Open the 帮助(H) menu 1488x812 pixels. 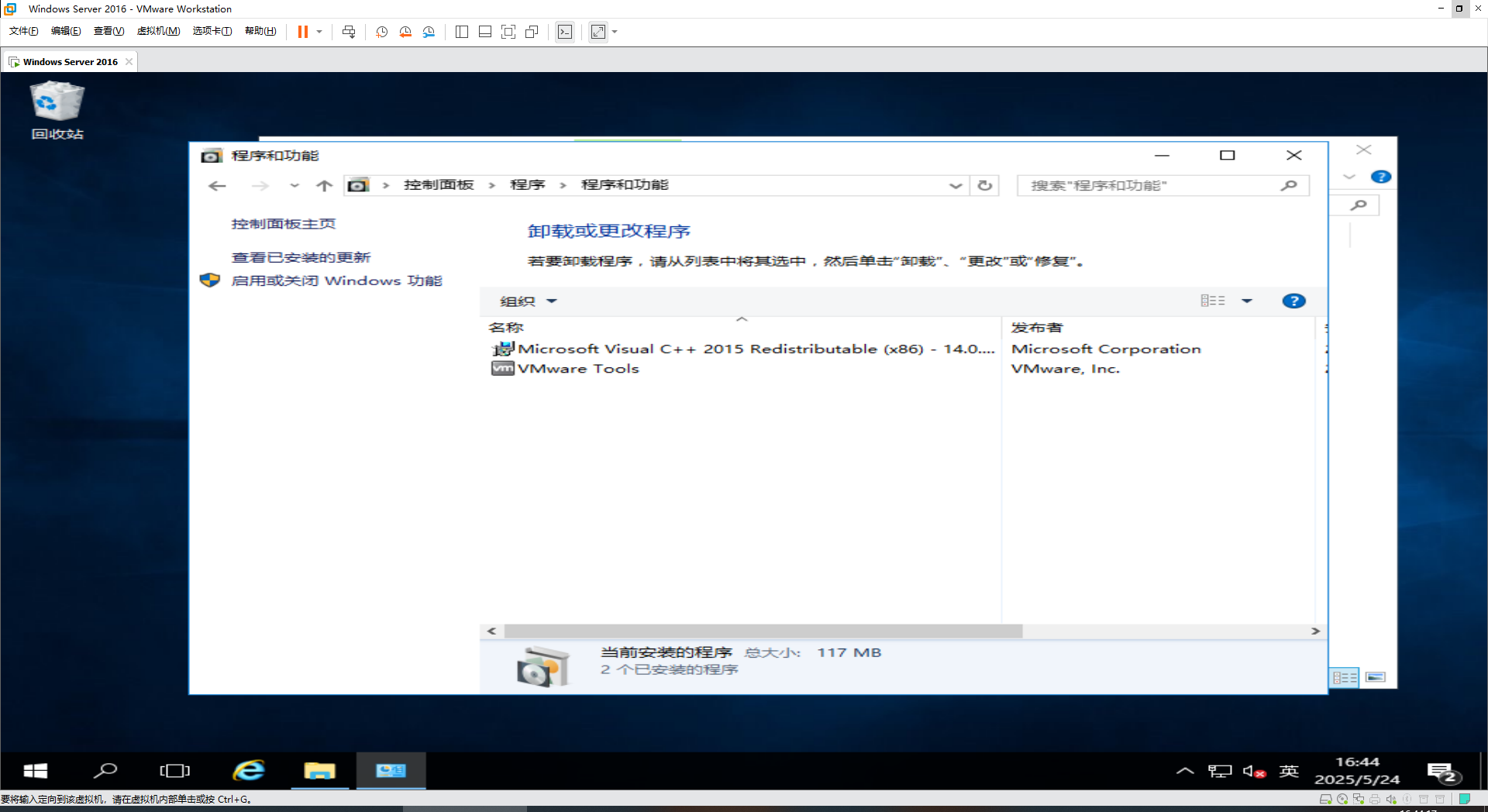(x=260, y=31)
